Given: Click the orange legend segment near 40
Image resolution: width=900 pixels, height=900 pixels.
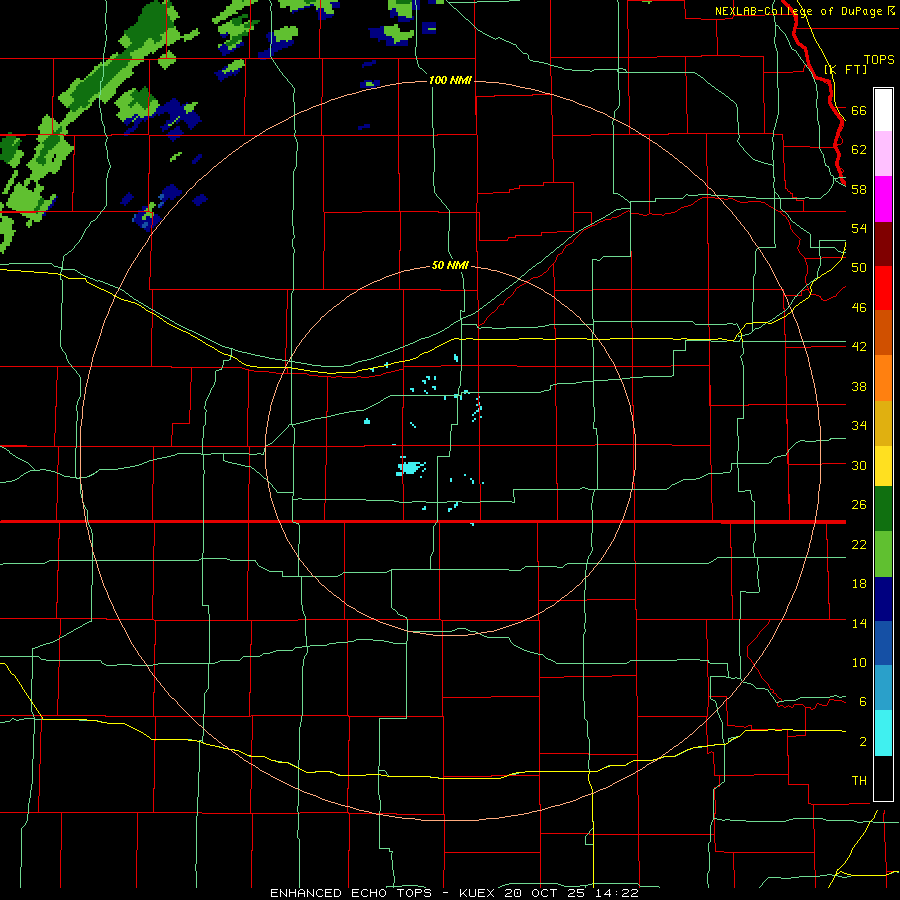Looking at the screenshot, I should pyautogui.click(x=883, y=378).
